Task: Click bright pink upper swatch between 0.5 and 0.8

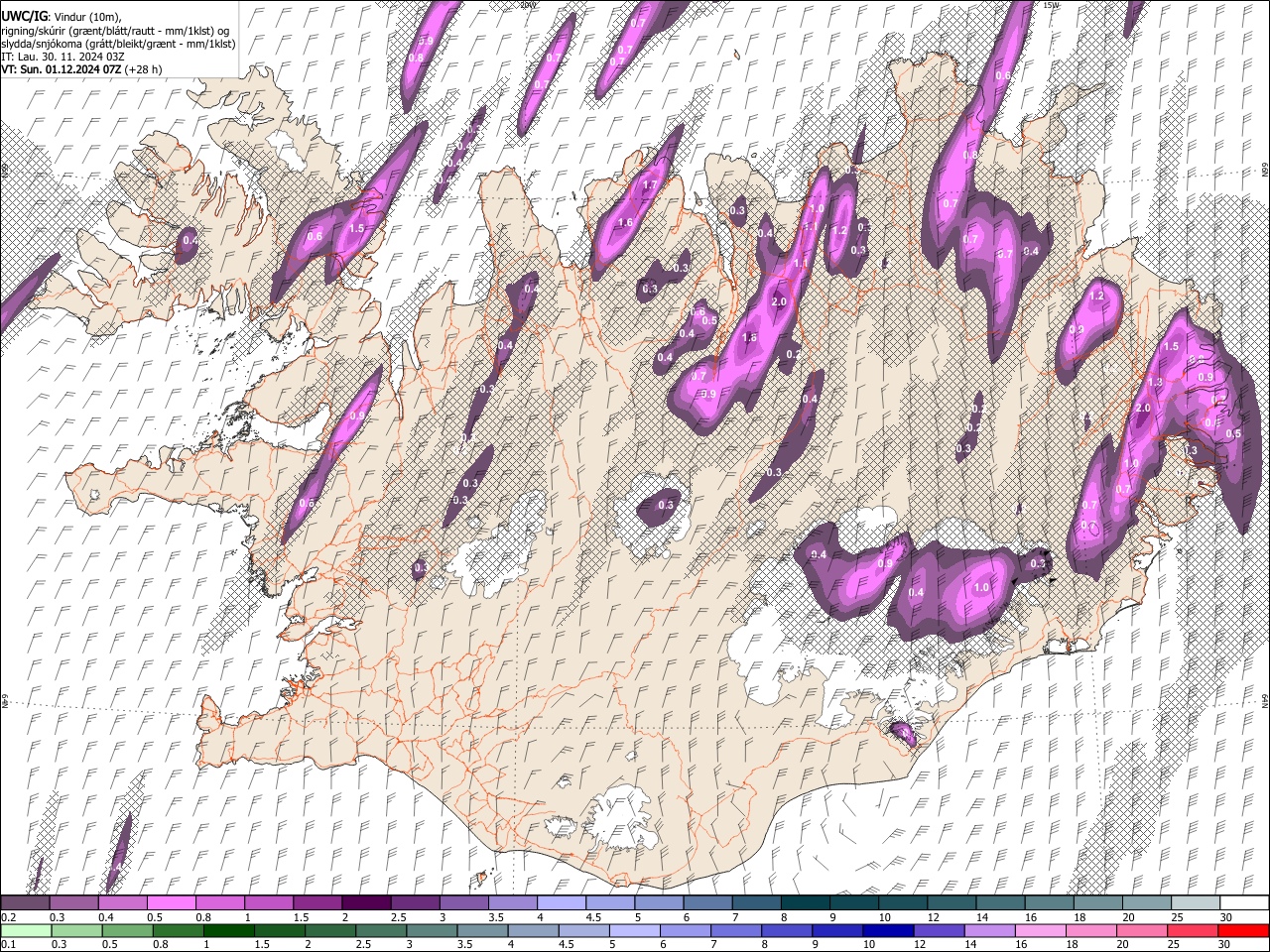Action: click(172, 903)
